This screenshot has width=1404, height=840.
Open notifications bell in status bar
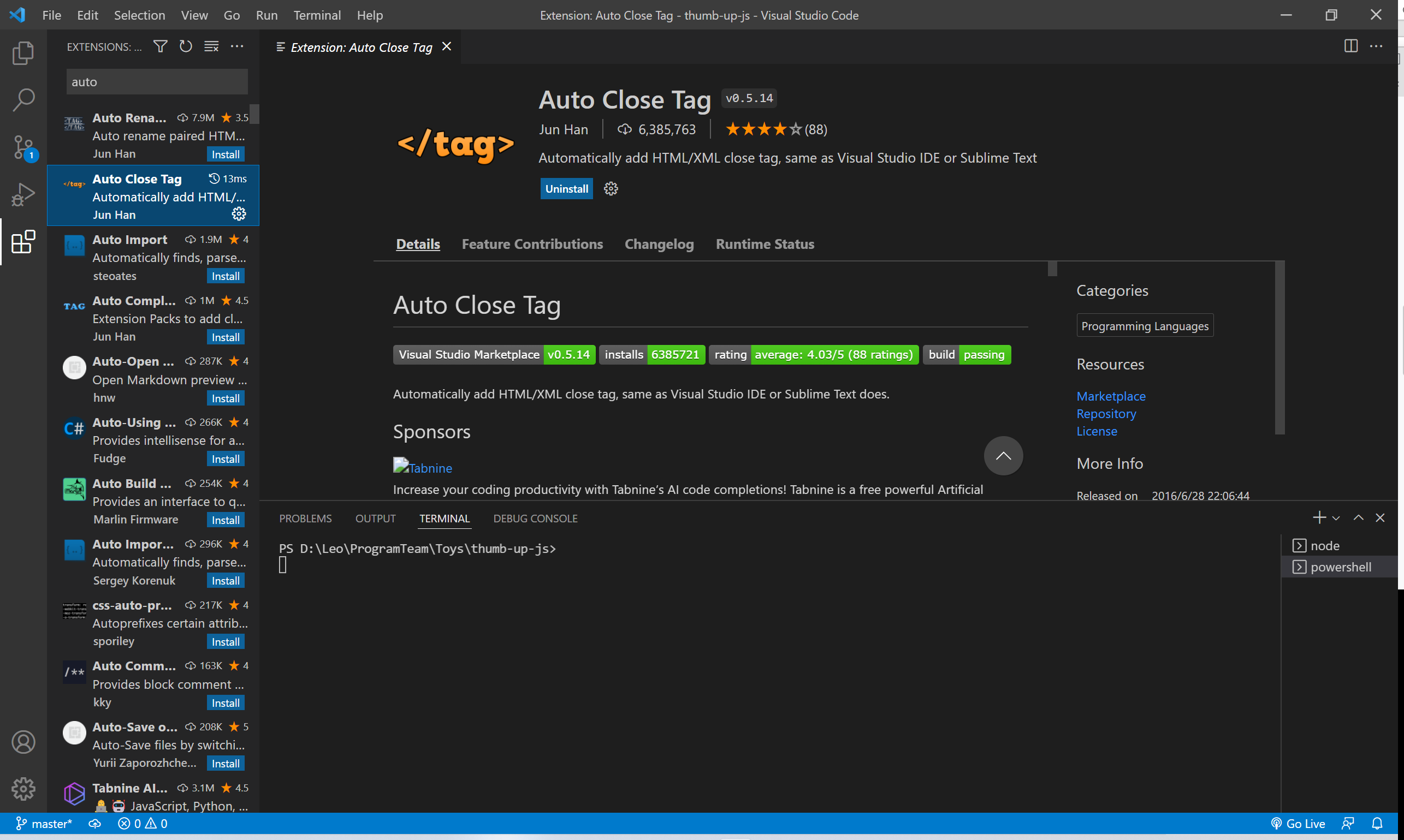1377,824
